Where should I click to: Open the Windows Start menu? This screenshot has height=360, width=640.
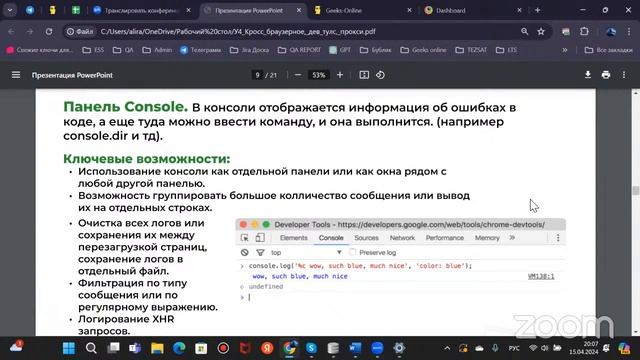tap(69, 348)
